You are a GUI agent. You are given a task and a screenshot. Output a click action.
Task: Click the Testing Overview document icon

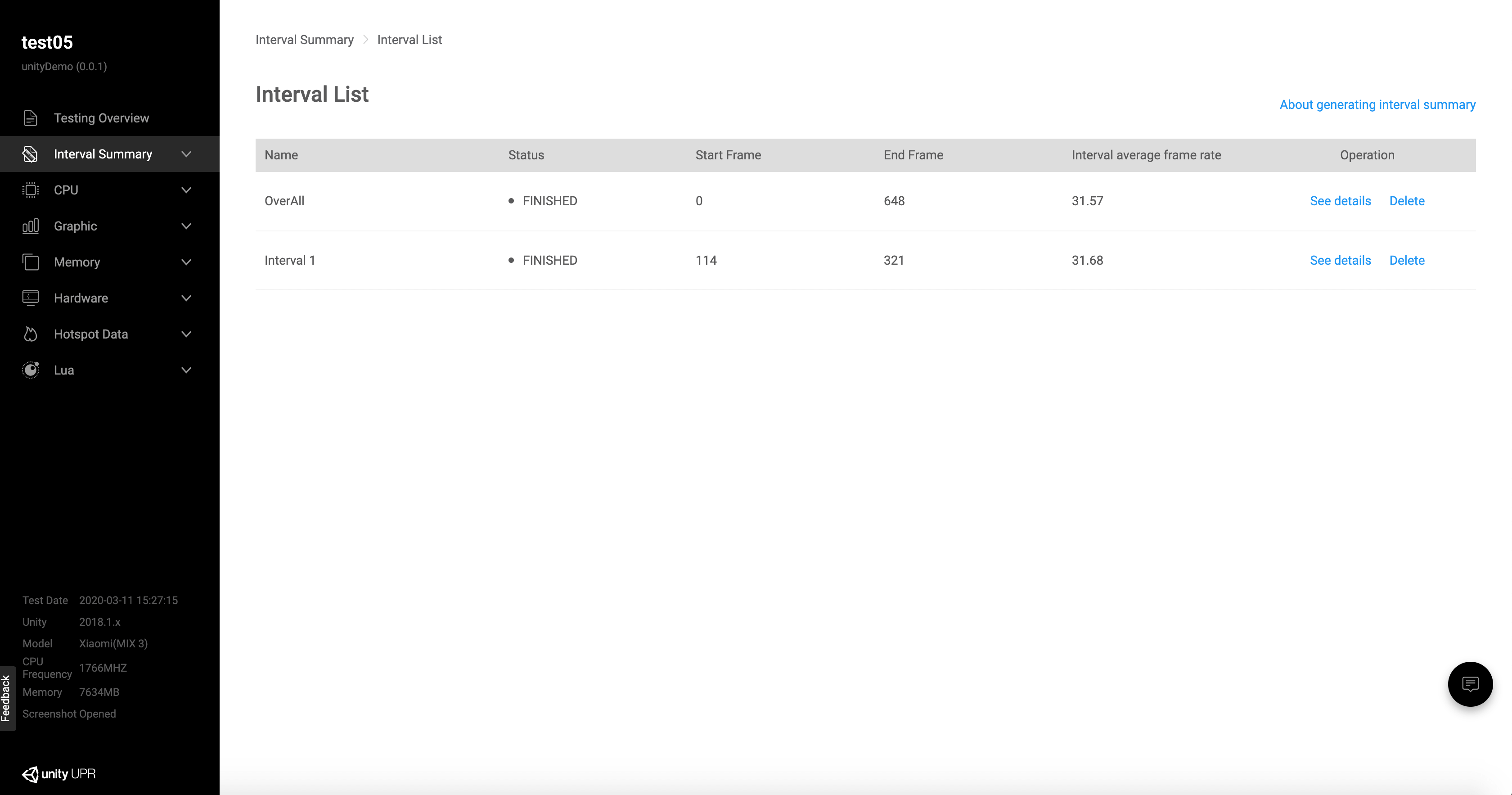(x=31, y=118)
